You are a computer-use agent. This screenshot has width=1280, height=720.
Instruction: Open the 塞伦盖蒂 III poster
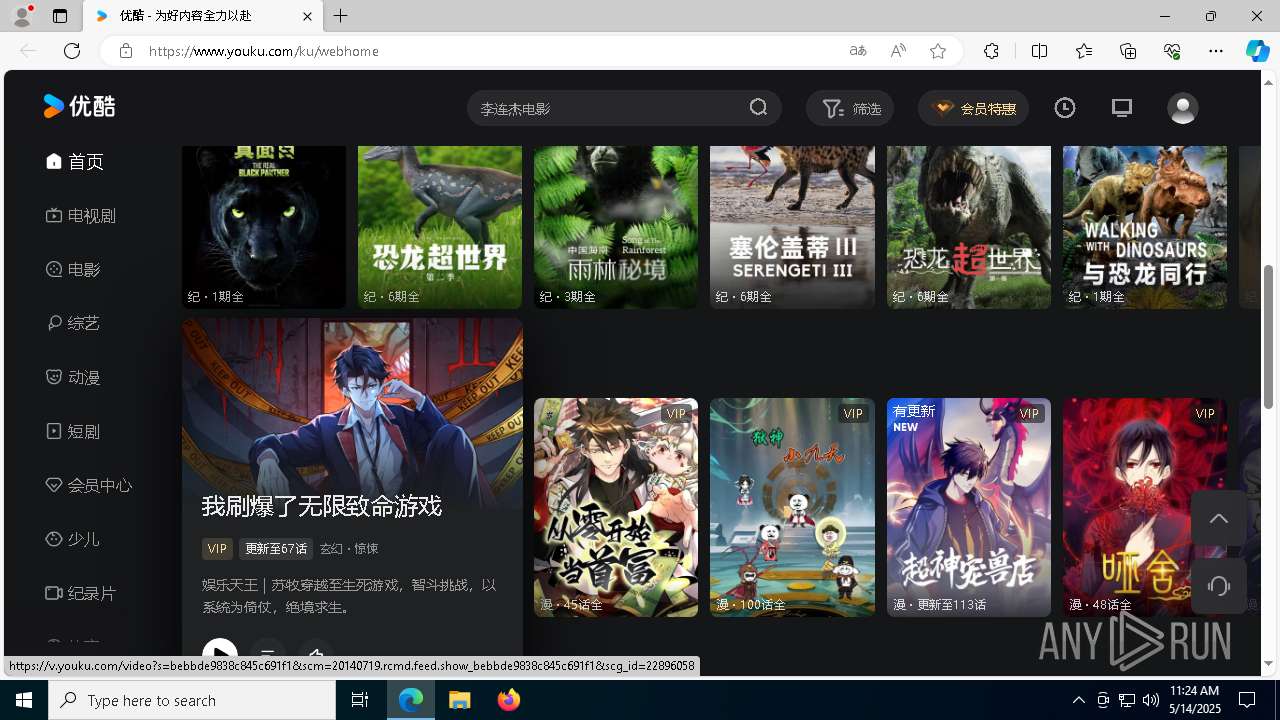tap(792, 227)
